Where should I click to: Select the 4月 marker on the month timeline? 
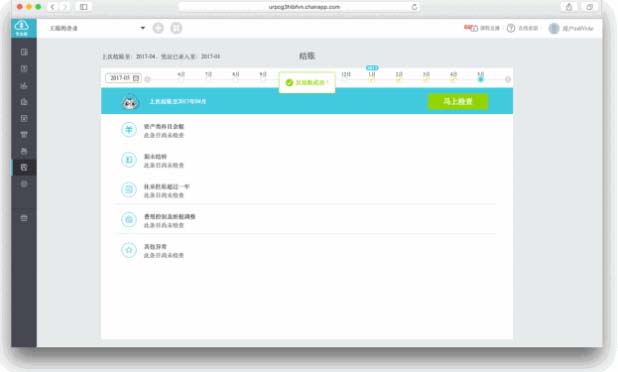click(453, 76)
